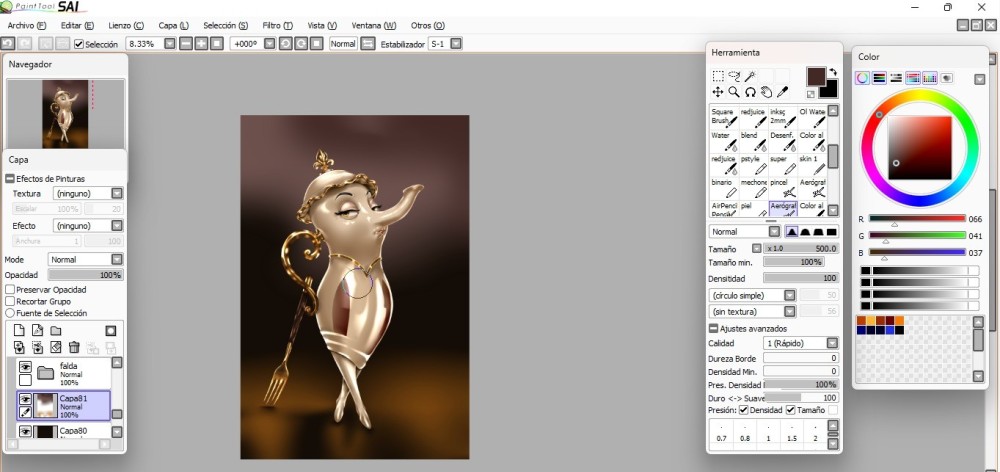
Task: Pick the Square Brush preset
Action: pos(724,117)
